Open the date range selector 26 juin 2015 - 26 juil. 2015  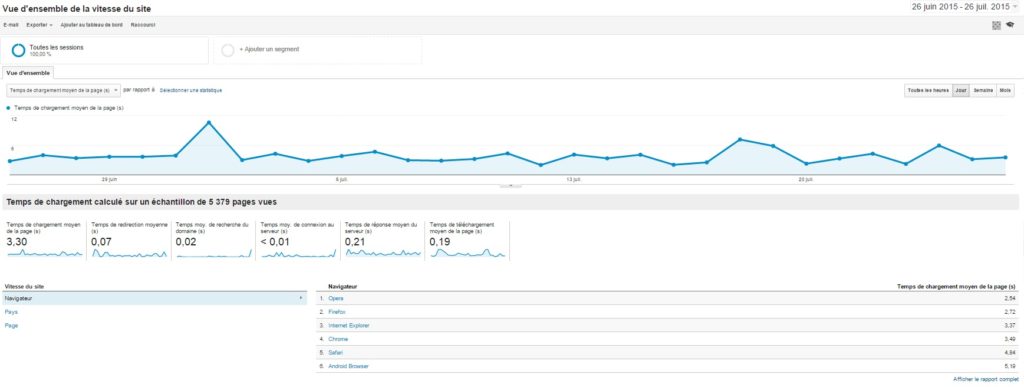966,7
